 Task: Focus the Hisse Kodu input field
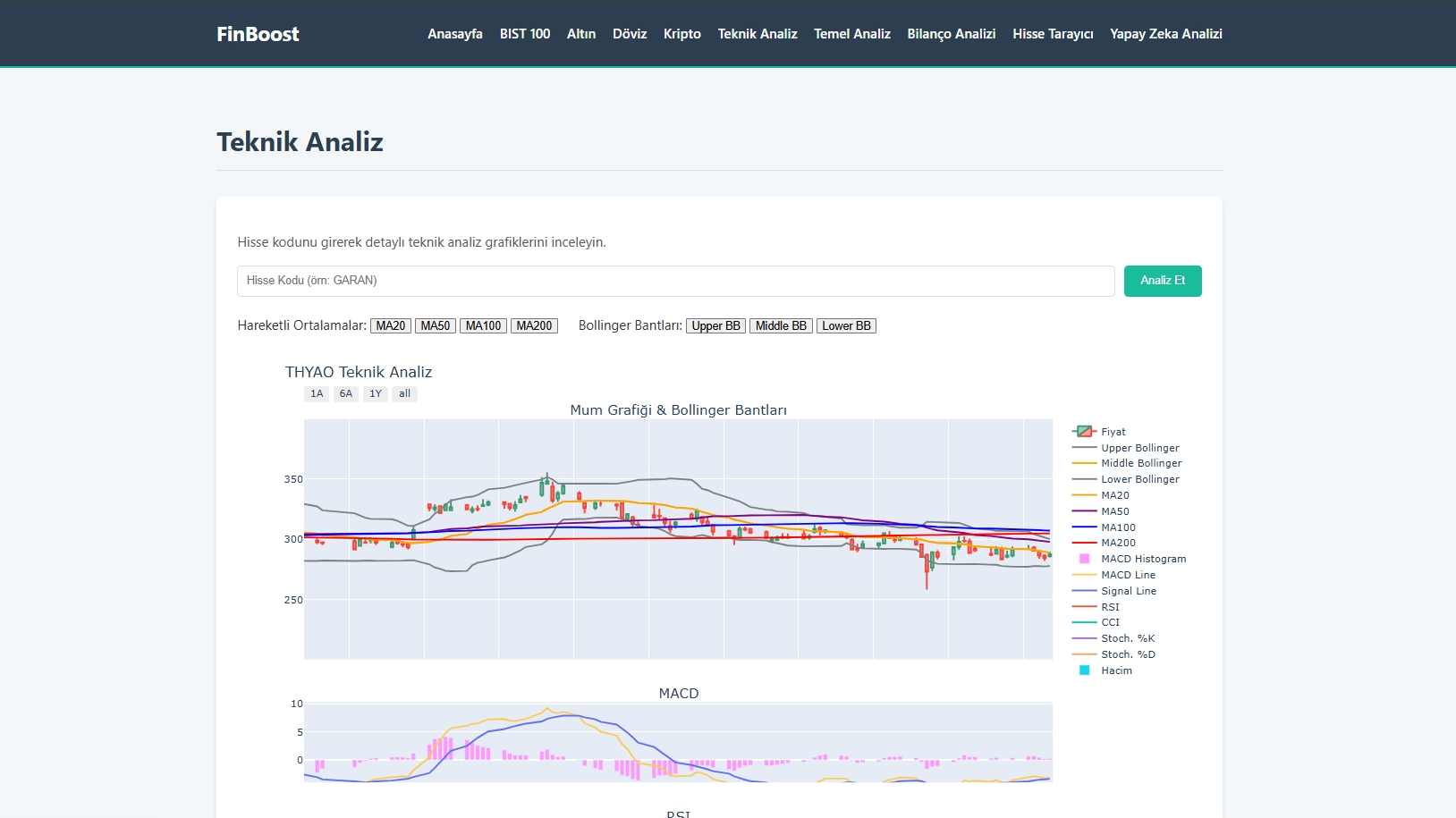[675, 281]
